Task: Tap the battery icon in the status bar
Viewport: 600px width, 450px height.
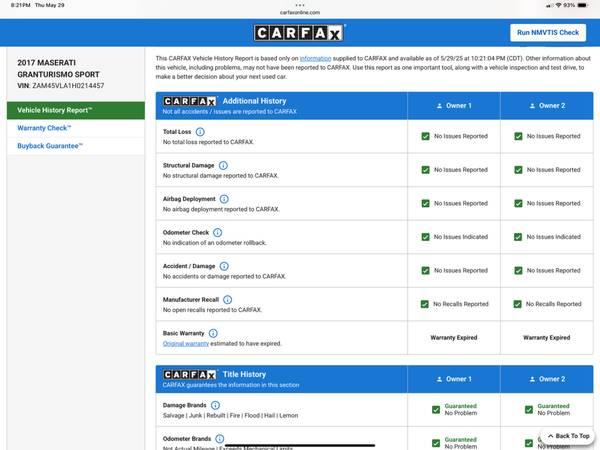Action: 583,5
